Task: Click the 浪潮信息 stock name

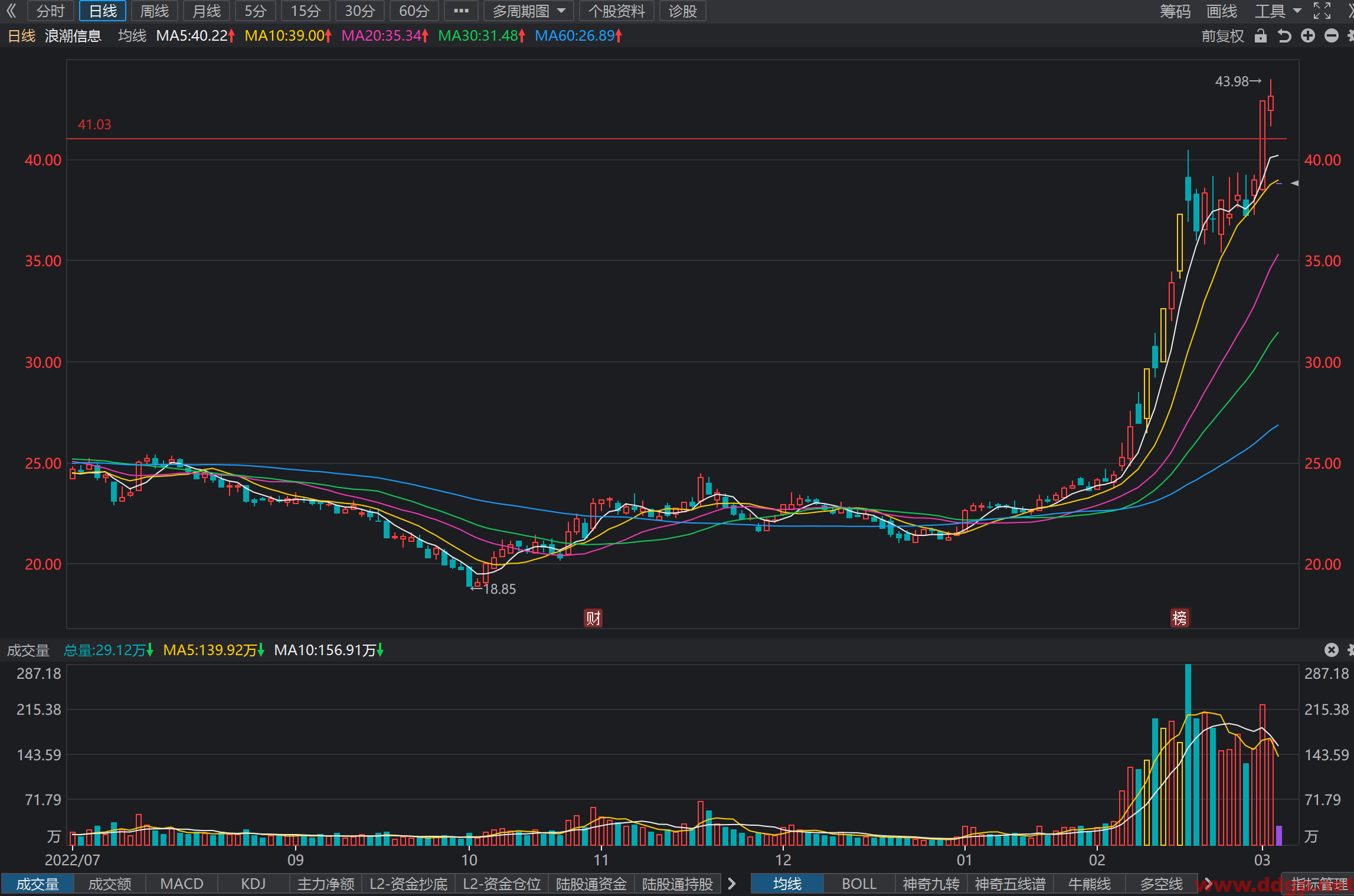Action: point(73,36)
